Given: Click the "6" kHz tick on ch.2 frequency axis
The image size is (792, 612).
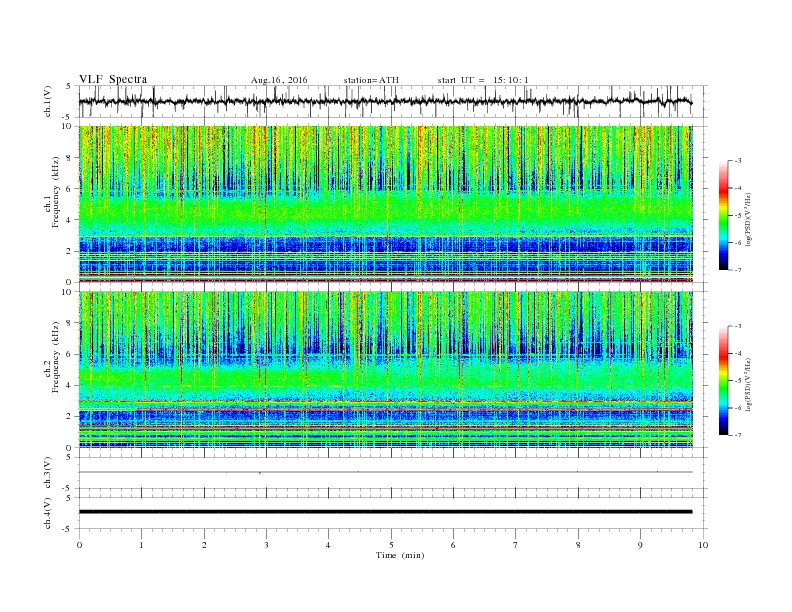Looking at the screenshot, I should coord(70,354).
